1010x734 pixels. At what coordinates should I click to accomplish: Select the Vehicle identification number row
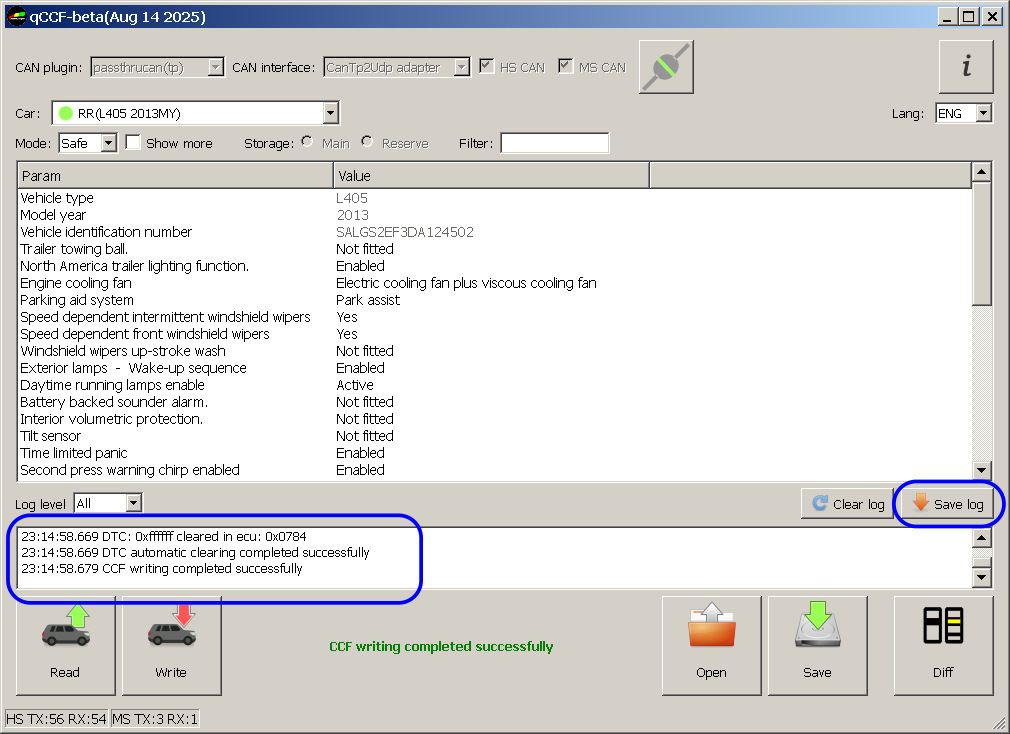[x=495, y=232]
